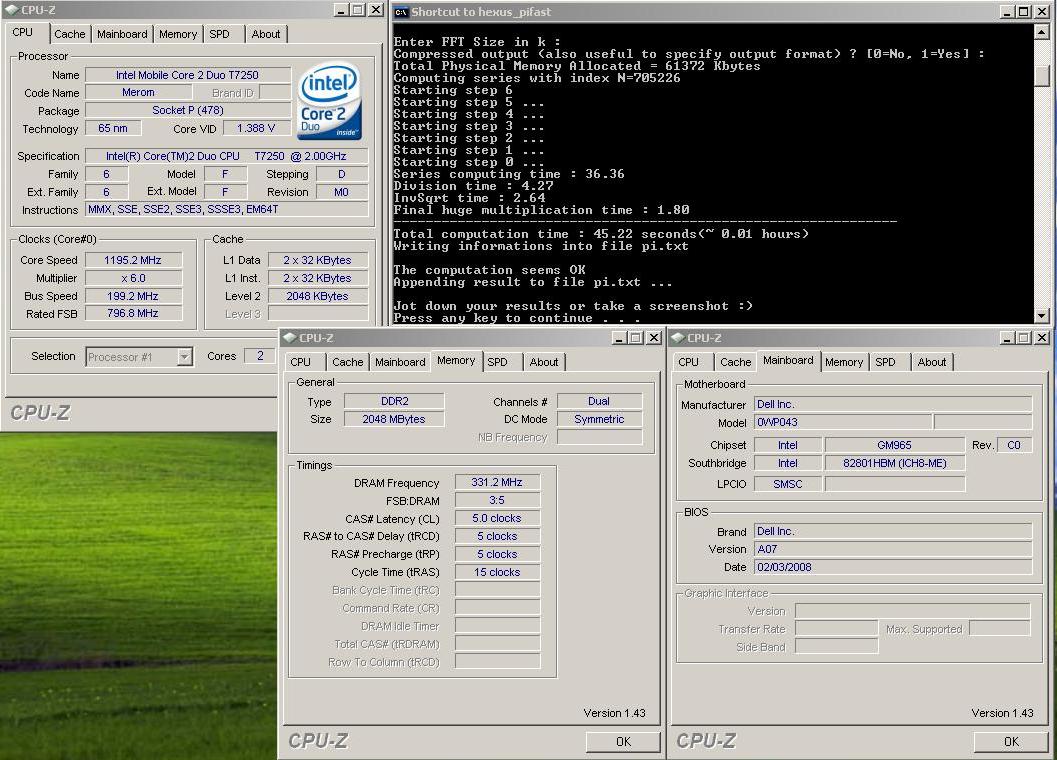This screenshot has width=1057, height=760.
Task: Switch to CPU tab in the Memory CPU-Z window
Action: click(301, 361)
